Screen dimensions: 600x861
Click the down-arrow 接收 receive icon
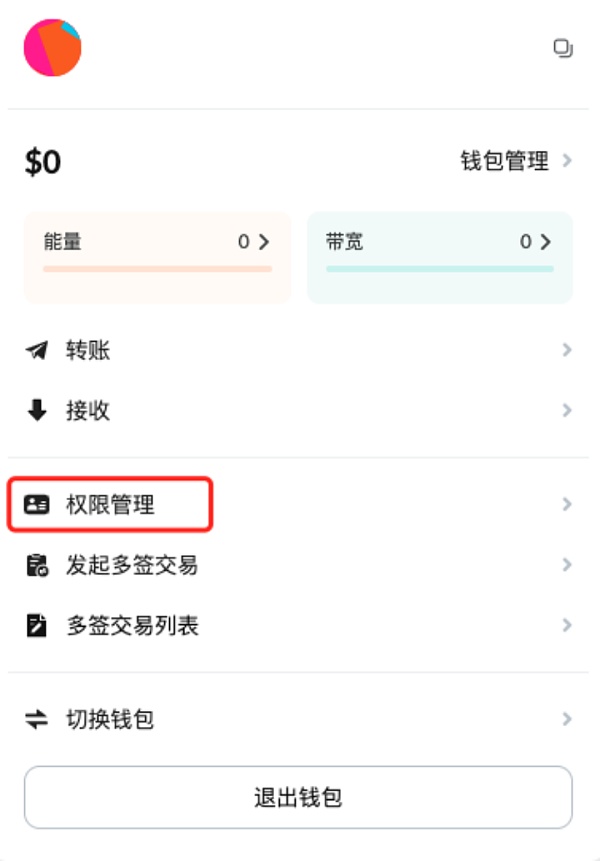click(38, 410)
